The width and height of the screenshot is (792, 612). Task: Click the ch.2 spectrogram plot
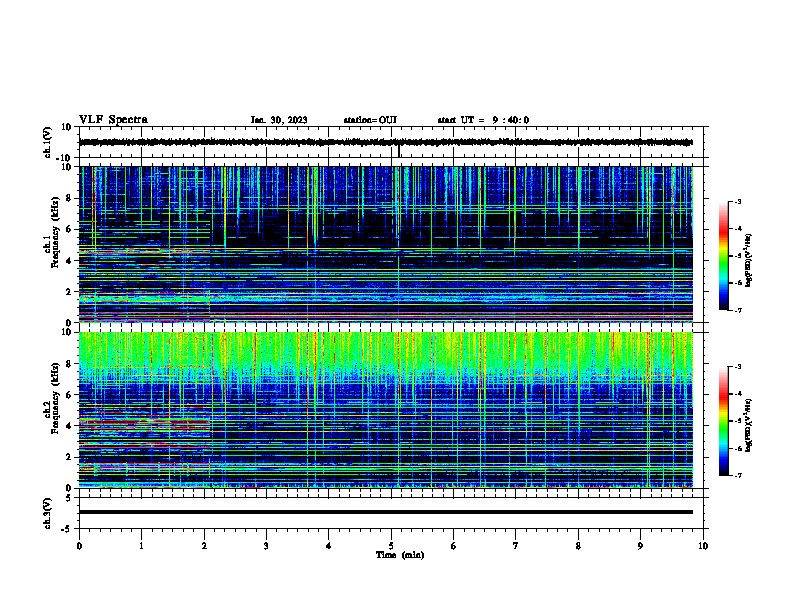click(x=386, y=410)
